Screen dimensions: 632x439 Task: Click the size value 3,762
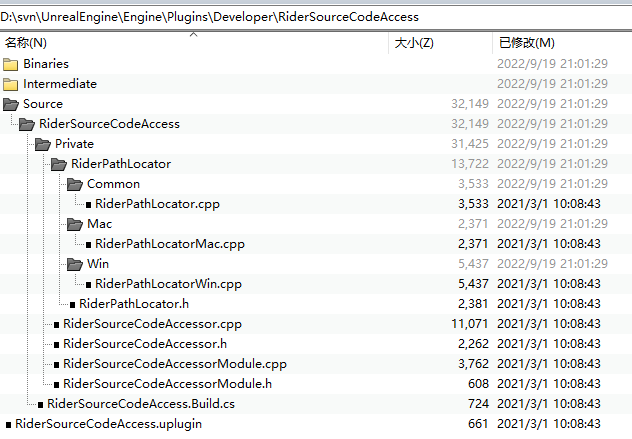[473, 364]
